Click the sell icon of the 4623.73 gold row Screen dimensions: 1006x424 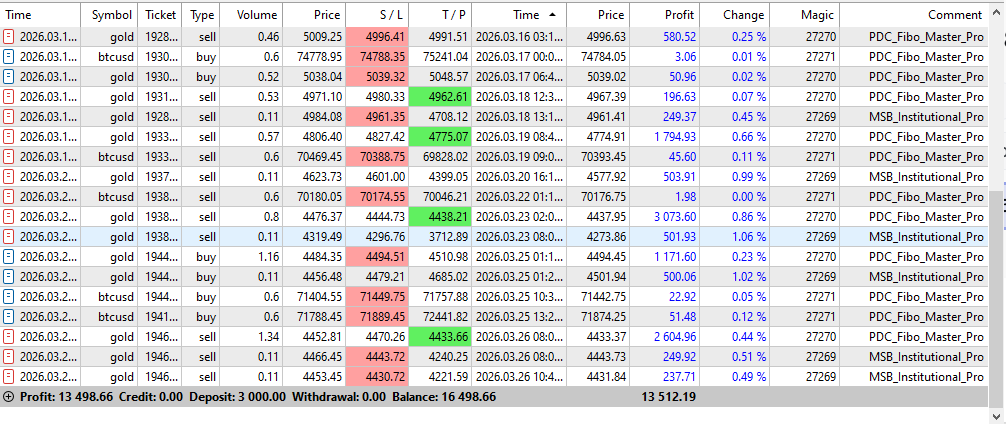pyautogui.click(x=9, y=177)
